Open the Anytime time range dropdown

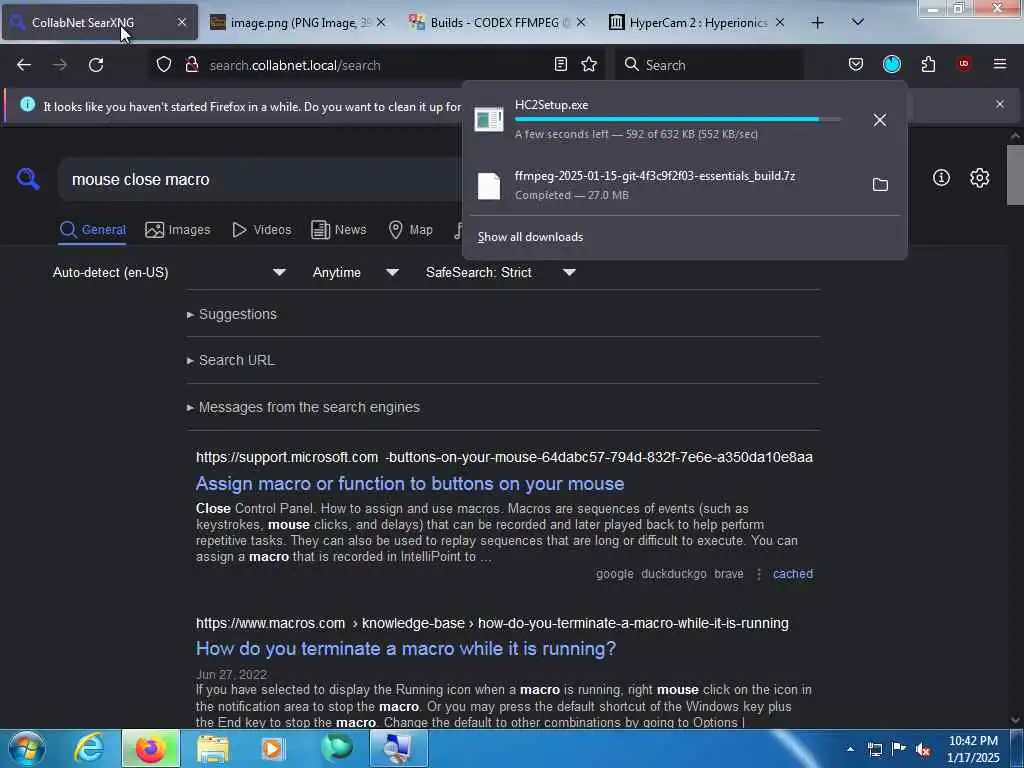[356, 272]
